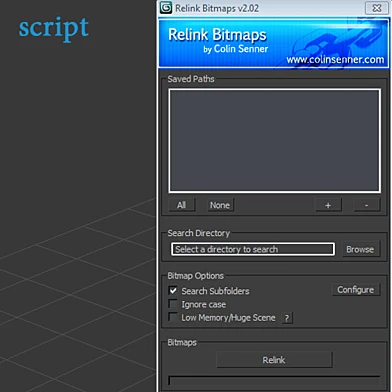
Task: Click the Relink Bitmaps banner image
Action: pyautogui.click(x=273, y=43)
